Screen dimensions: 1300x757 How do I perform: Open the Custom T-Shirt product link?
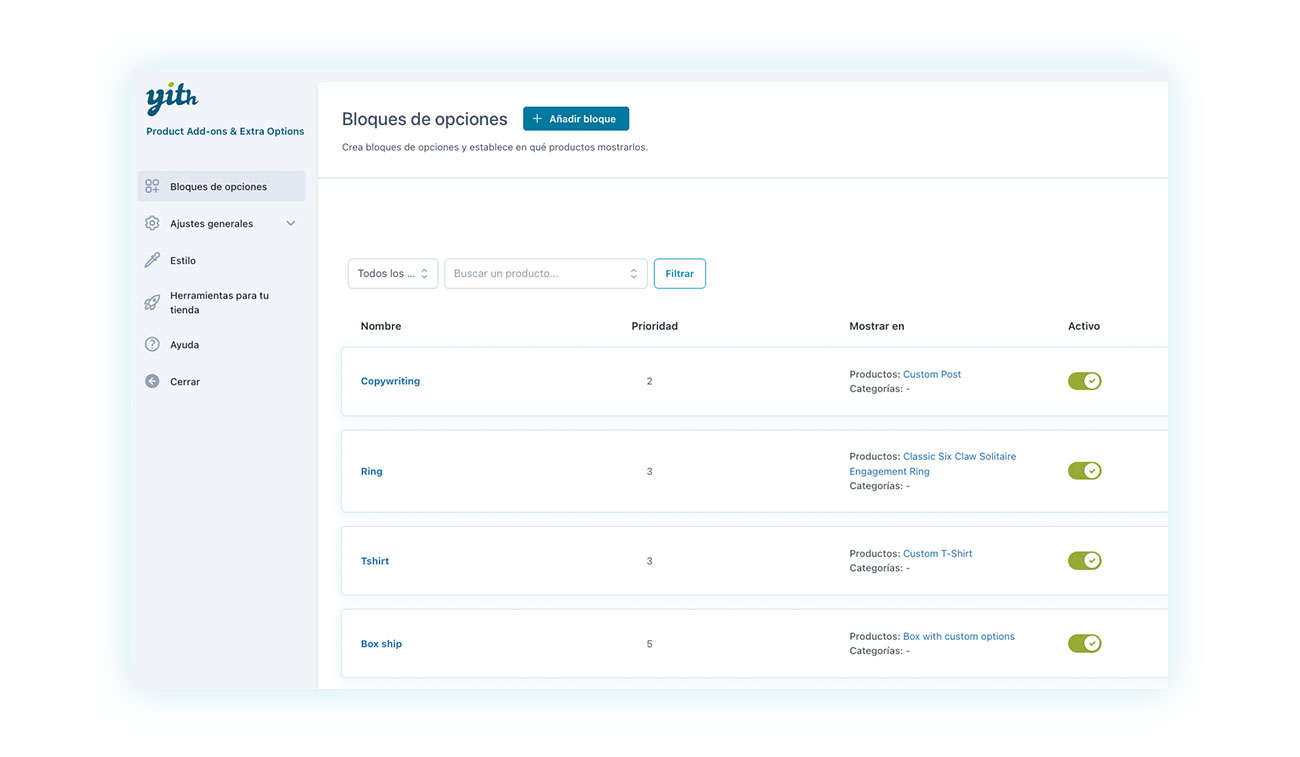click(x=937, y=554)
